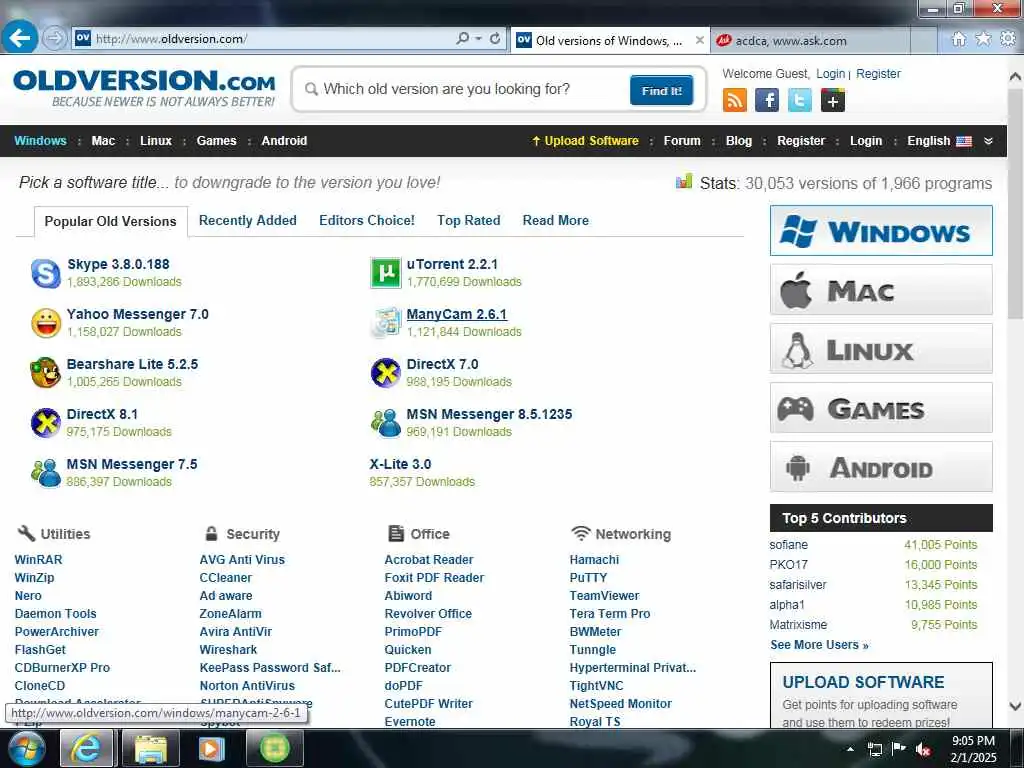
Task: Click the DirectX 7.0 icon
Action: pos(385,373)
